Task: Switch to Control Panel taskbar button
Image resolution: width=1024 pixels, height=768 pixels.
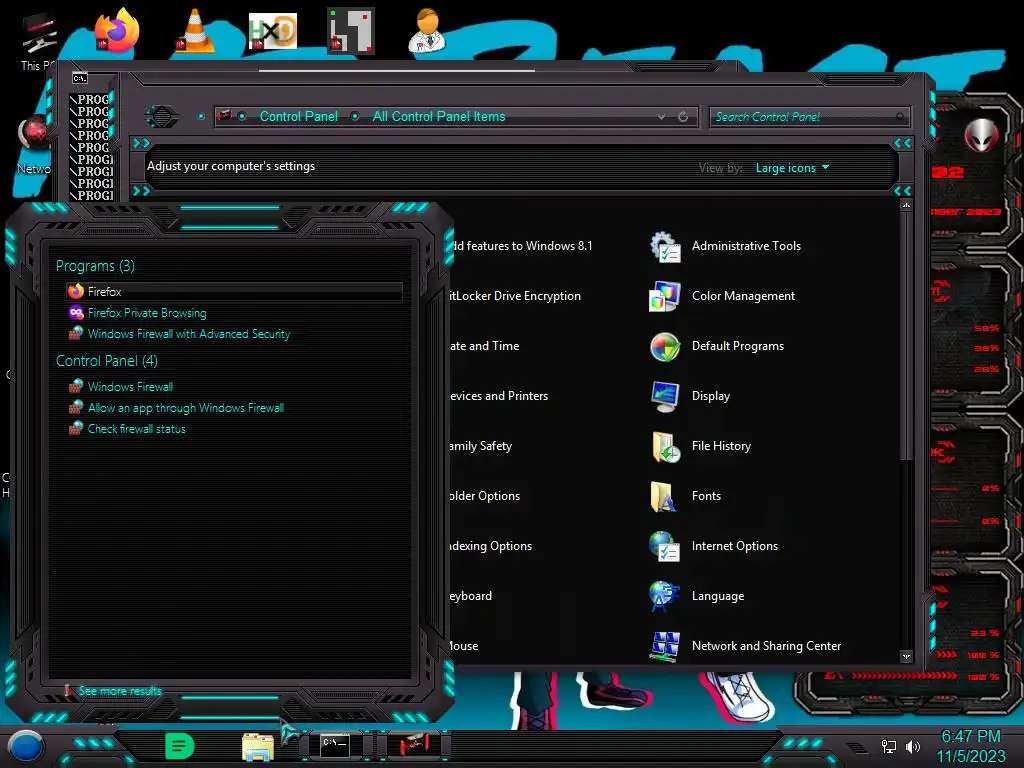Action: (x=413, y=745)
